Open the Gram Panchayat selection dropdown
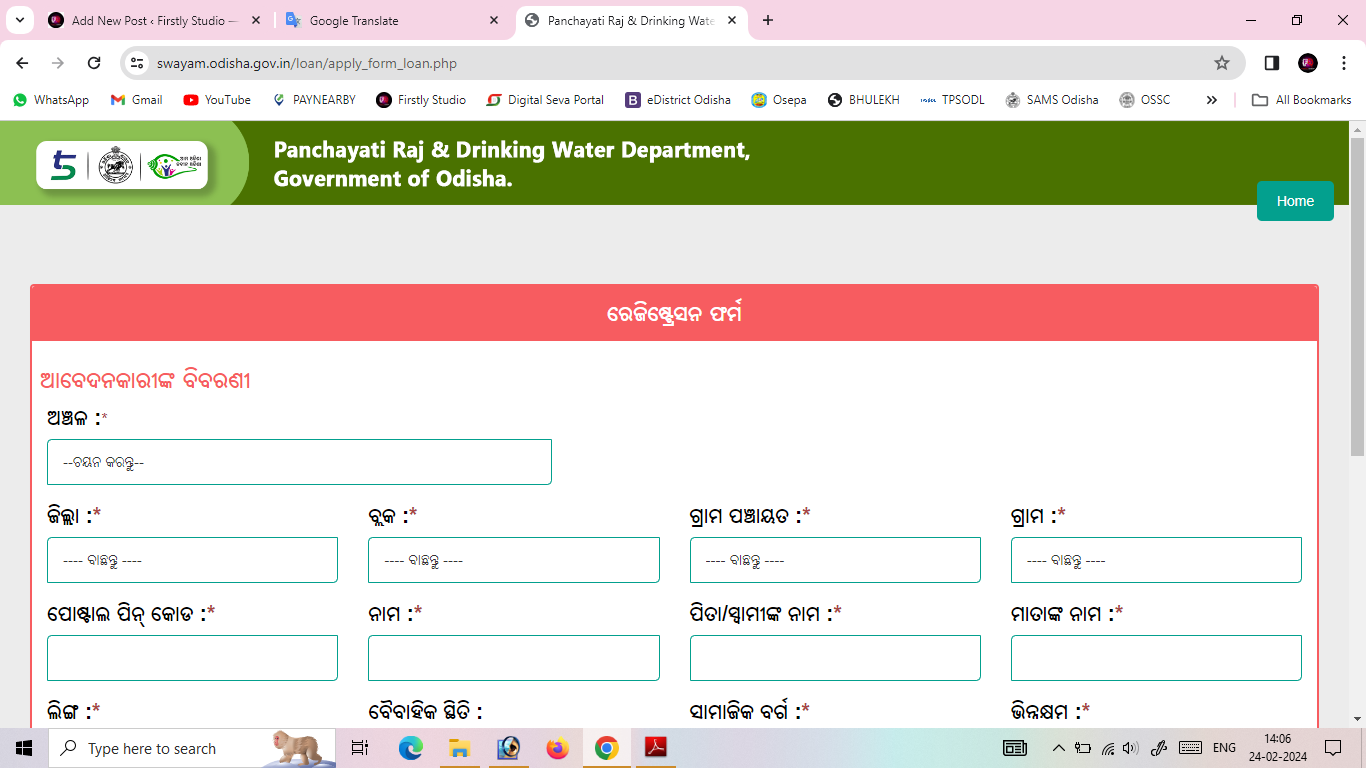1366x768 pixels. click(835, 560)
